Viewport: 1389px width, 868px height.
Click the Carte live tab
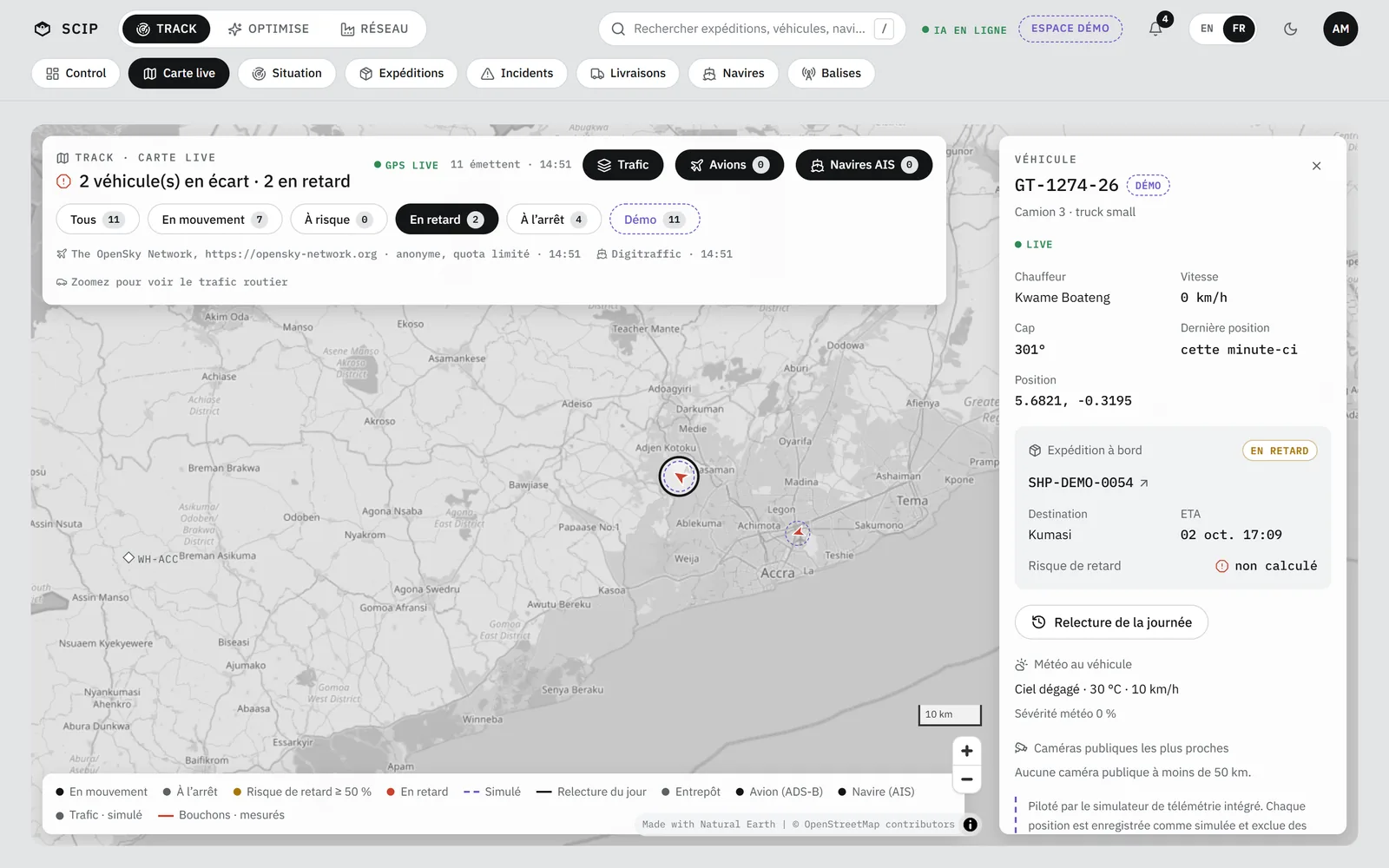(179, 73)
